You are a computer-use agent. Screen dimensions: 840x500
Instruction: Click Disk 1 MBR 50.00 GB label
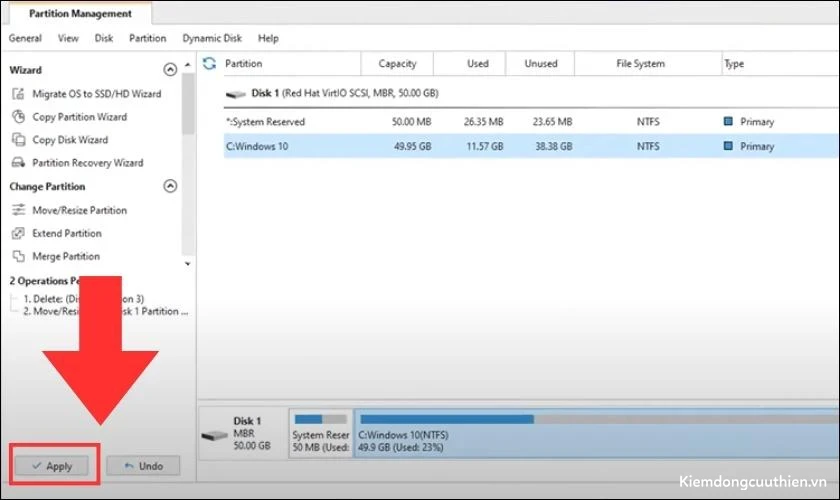tap(252, 433)
